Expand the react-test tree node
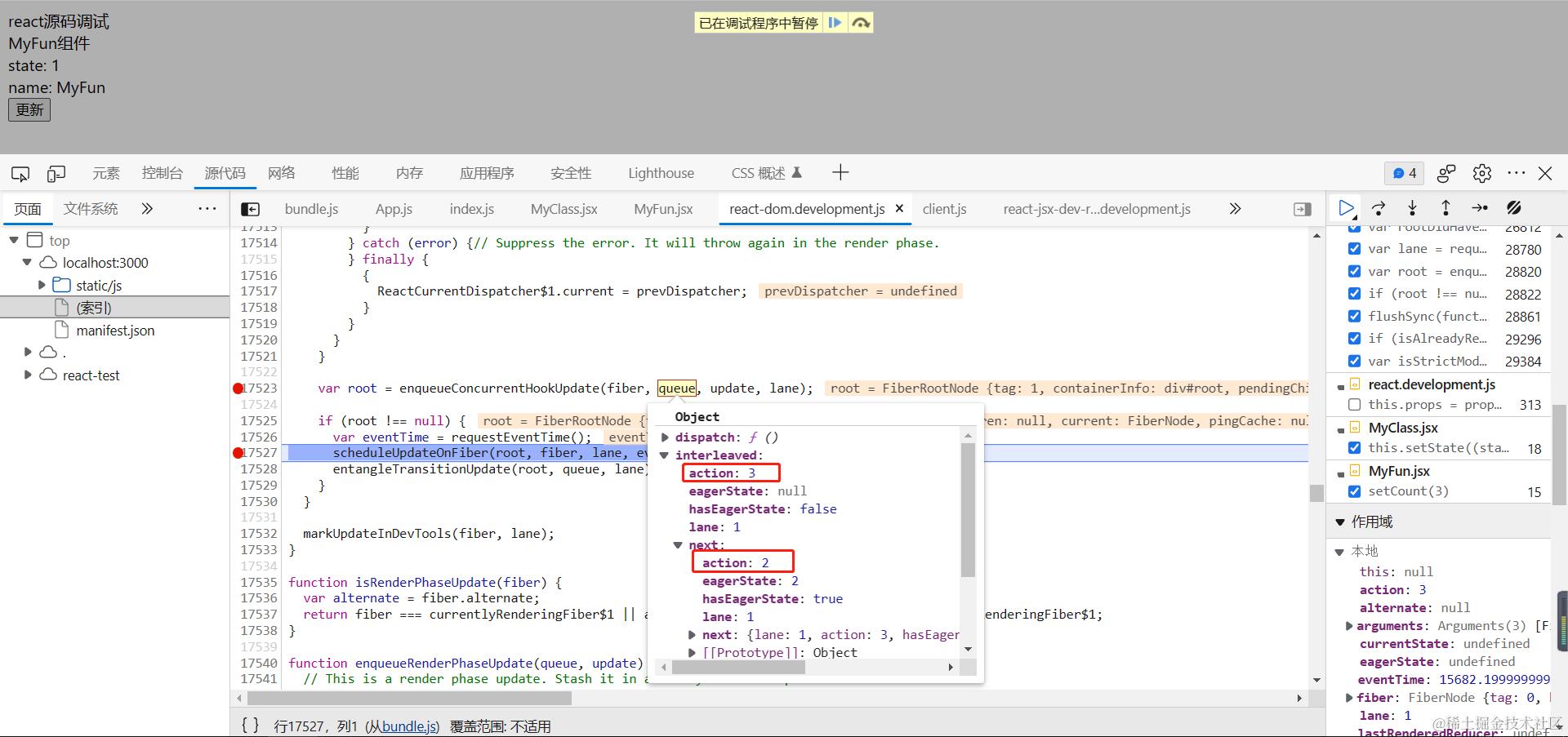Viewport: 1568px width, 737px height. coord(28,375)
